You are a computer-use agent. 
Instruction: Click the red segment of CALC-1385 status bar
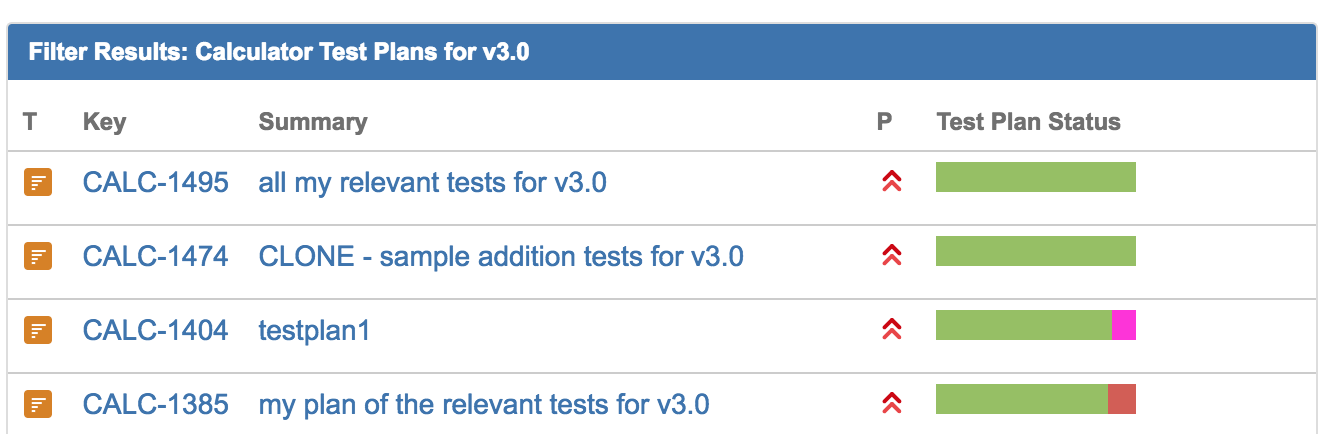pyautogui.click(x=1122, y=399)
